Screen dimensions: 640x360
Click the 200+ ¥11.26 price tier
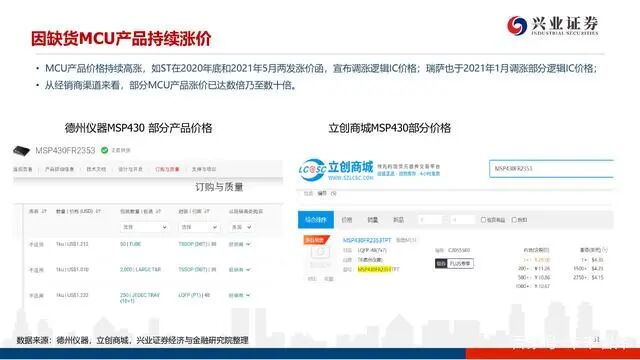(x=534, y=269)
